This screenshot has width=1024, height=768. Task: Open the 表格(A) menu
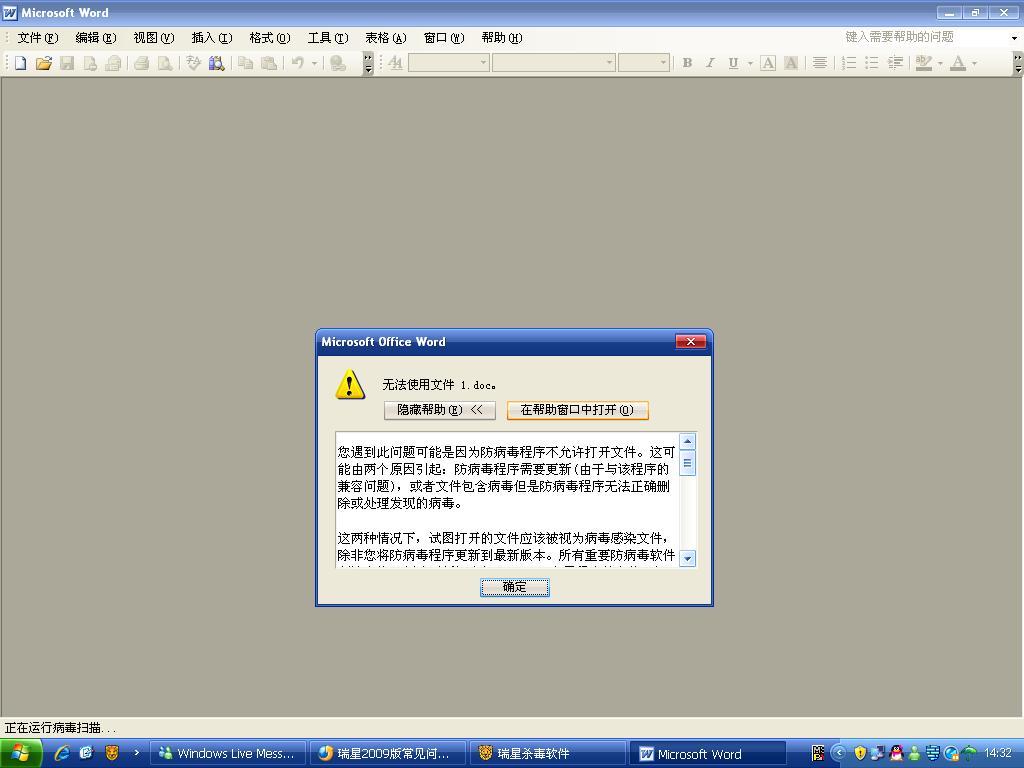click(385, 38)
